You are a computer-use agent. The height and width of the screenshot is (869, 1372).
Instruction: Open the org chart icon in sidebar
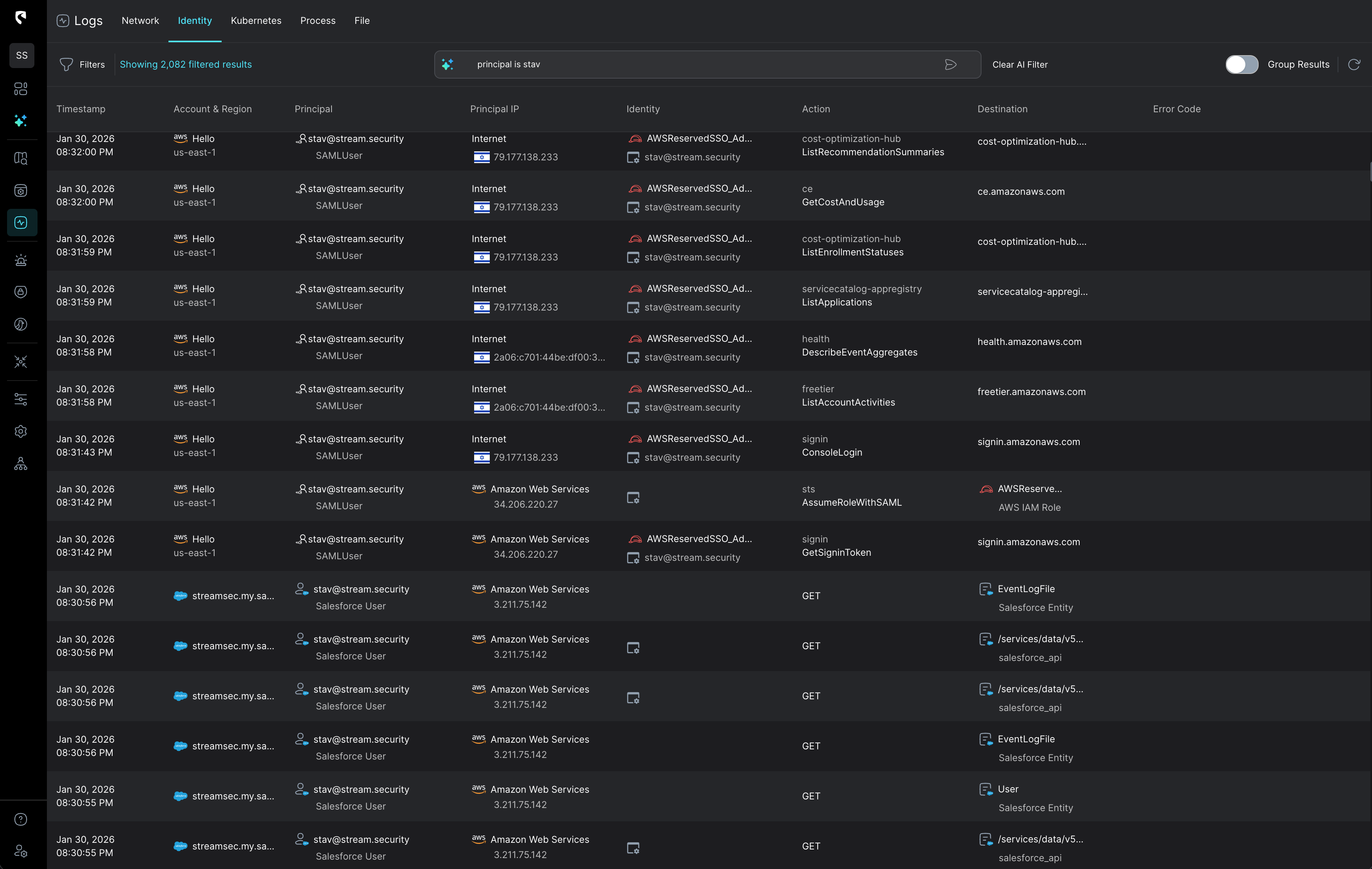tap(21, 463)
